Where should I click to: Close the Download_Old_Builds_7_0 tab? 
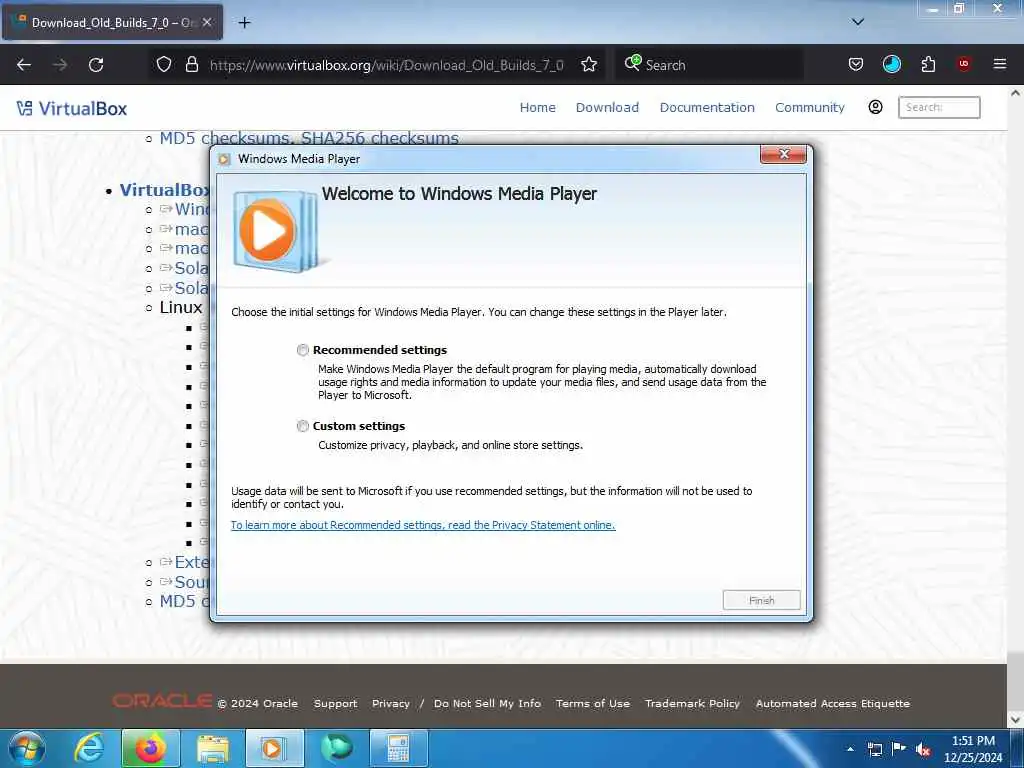[207, 22]
